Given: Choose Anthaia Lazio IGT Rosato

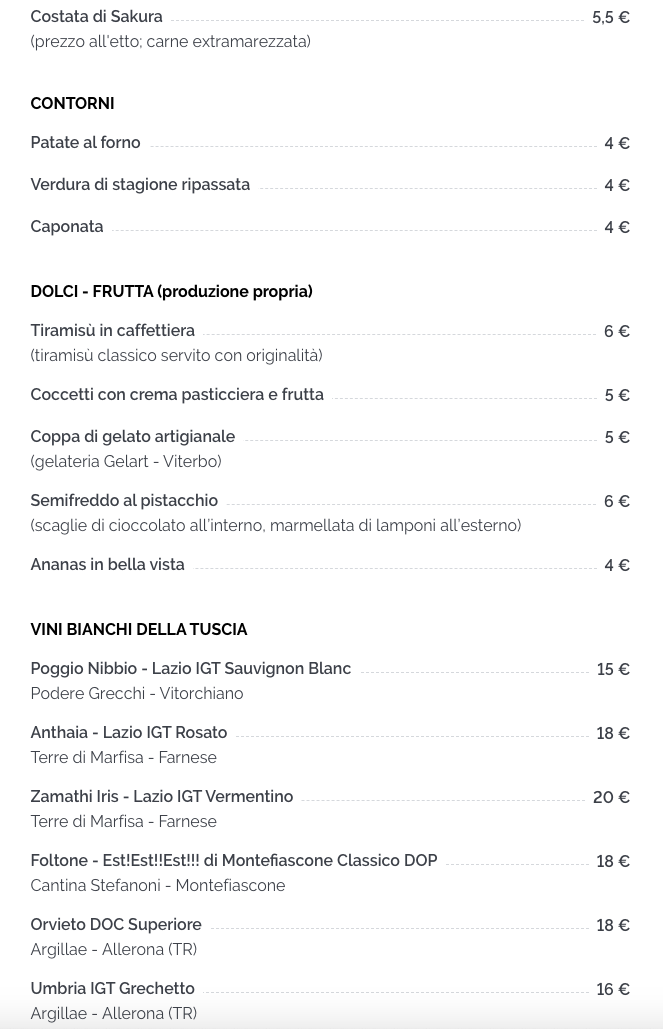Looking at the screenshot, I should (x=129, y=732).
